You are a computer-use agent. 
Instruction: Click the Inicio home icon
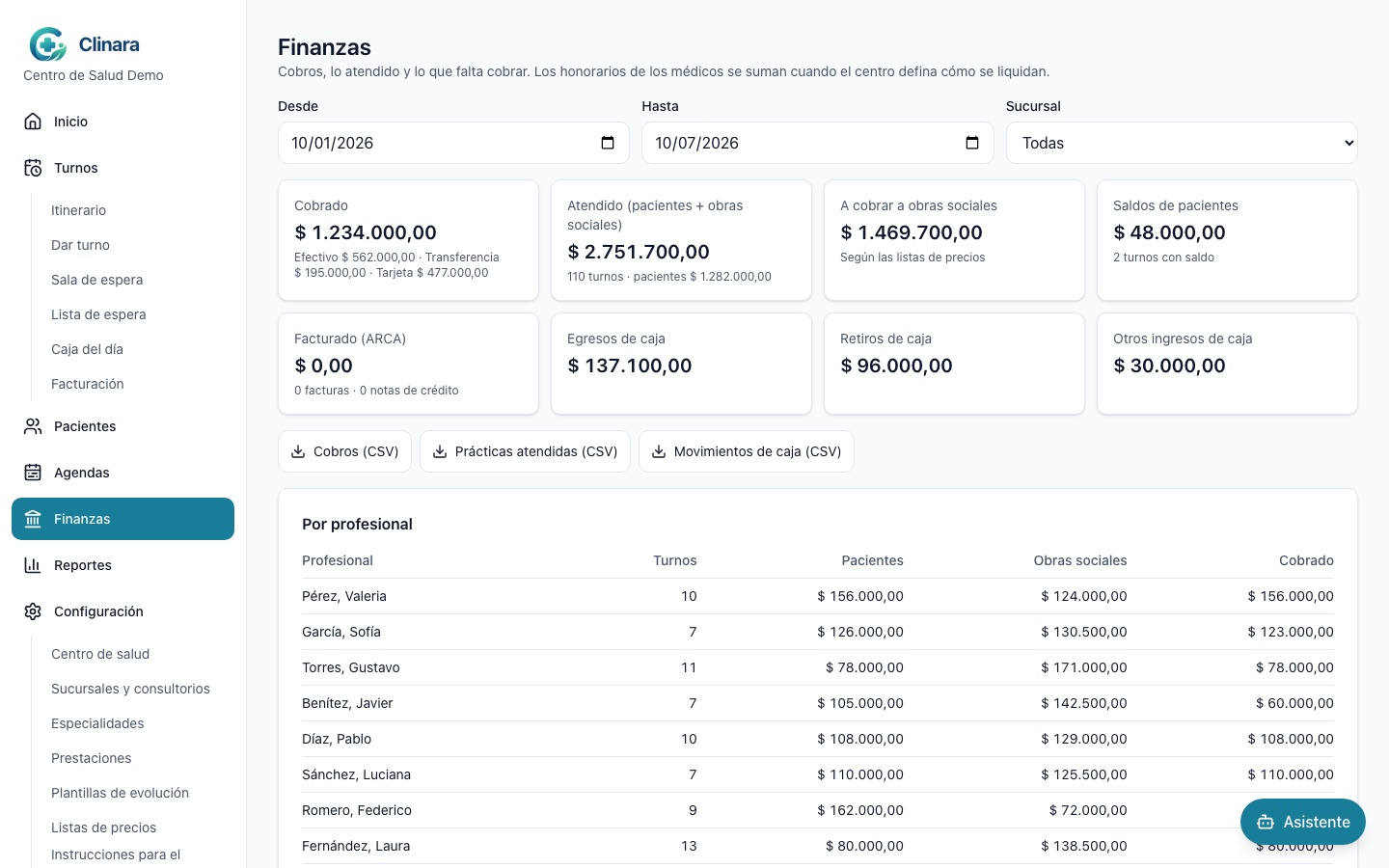(33, 122)
